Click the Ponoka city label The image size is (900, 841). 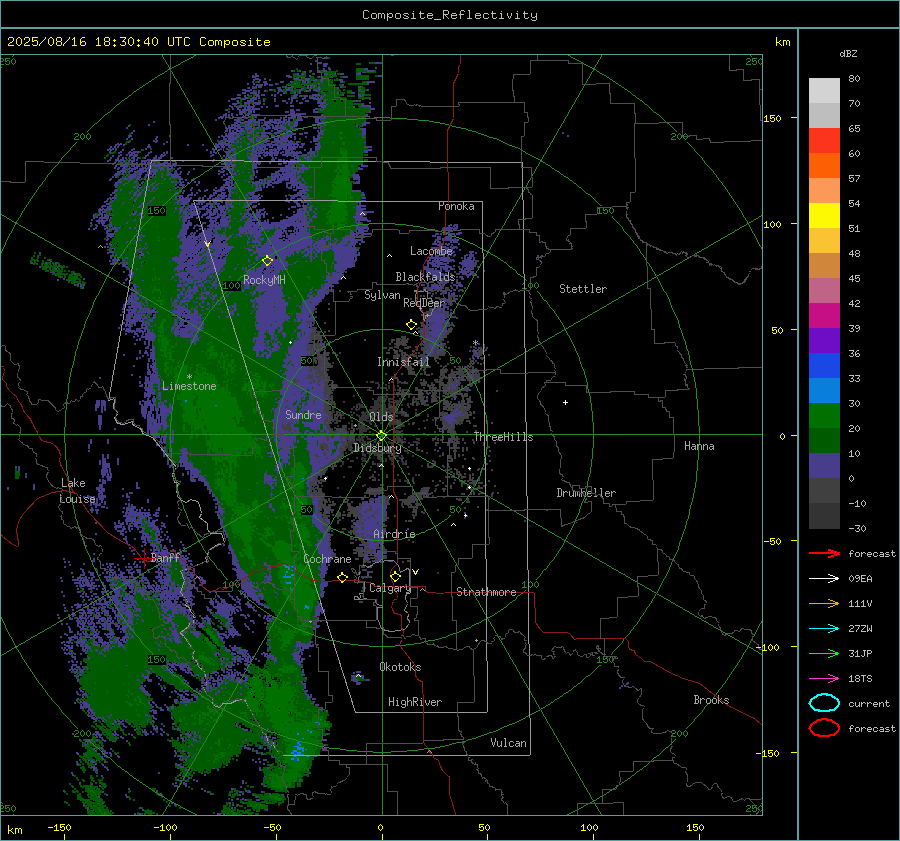tap(456, 206)
